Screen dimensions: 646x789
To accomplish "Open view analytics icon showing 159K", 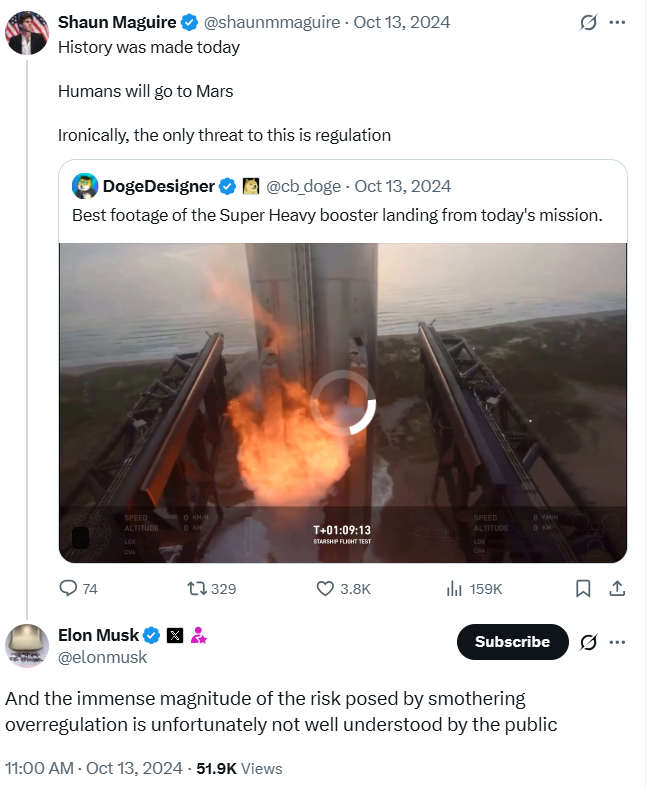I will [x=453, y=589].
